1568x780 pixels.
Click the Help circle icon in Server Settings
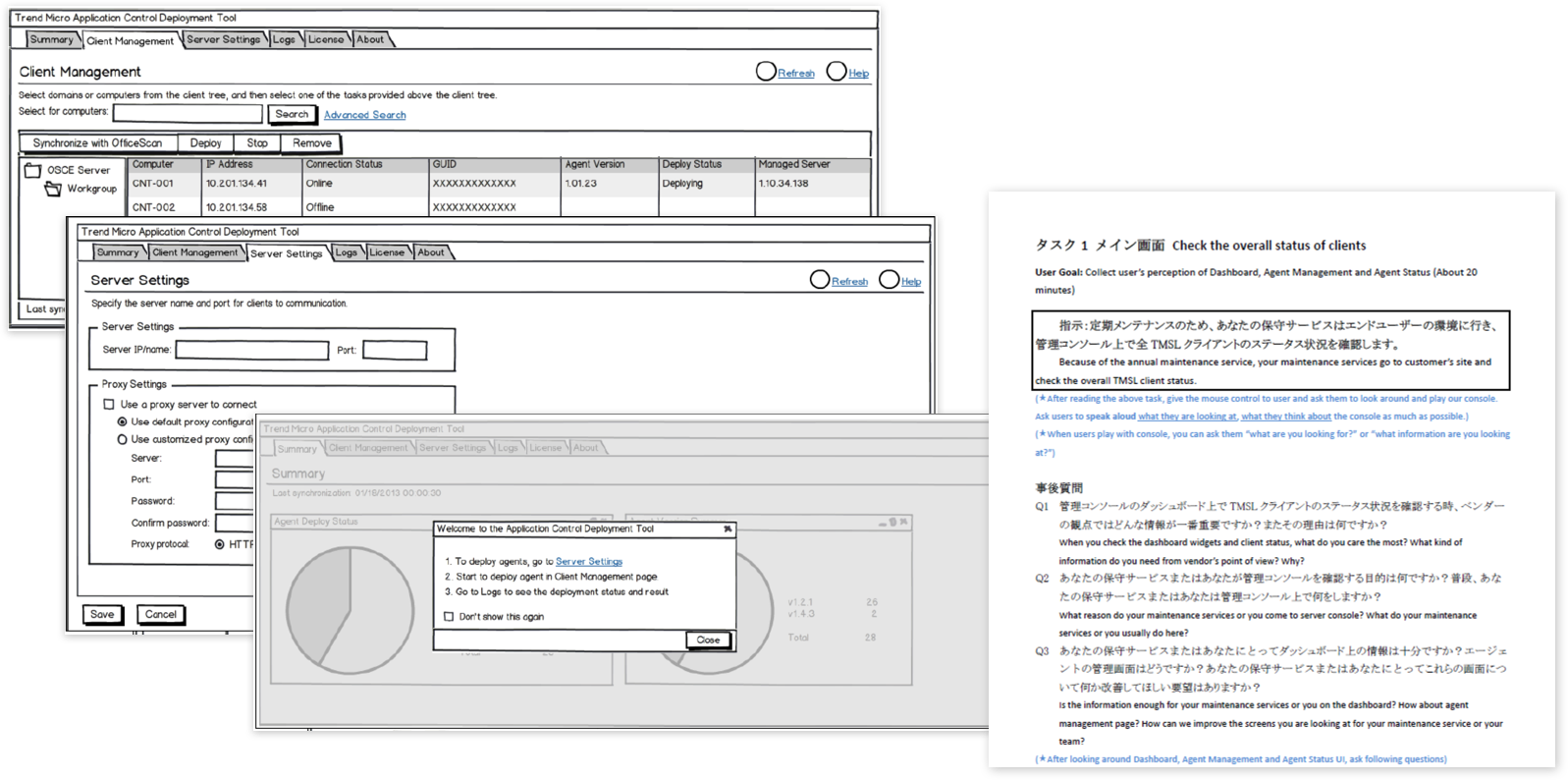click(889, 279)
